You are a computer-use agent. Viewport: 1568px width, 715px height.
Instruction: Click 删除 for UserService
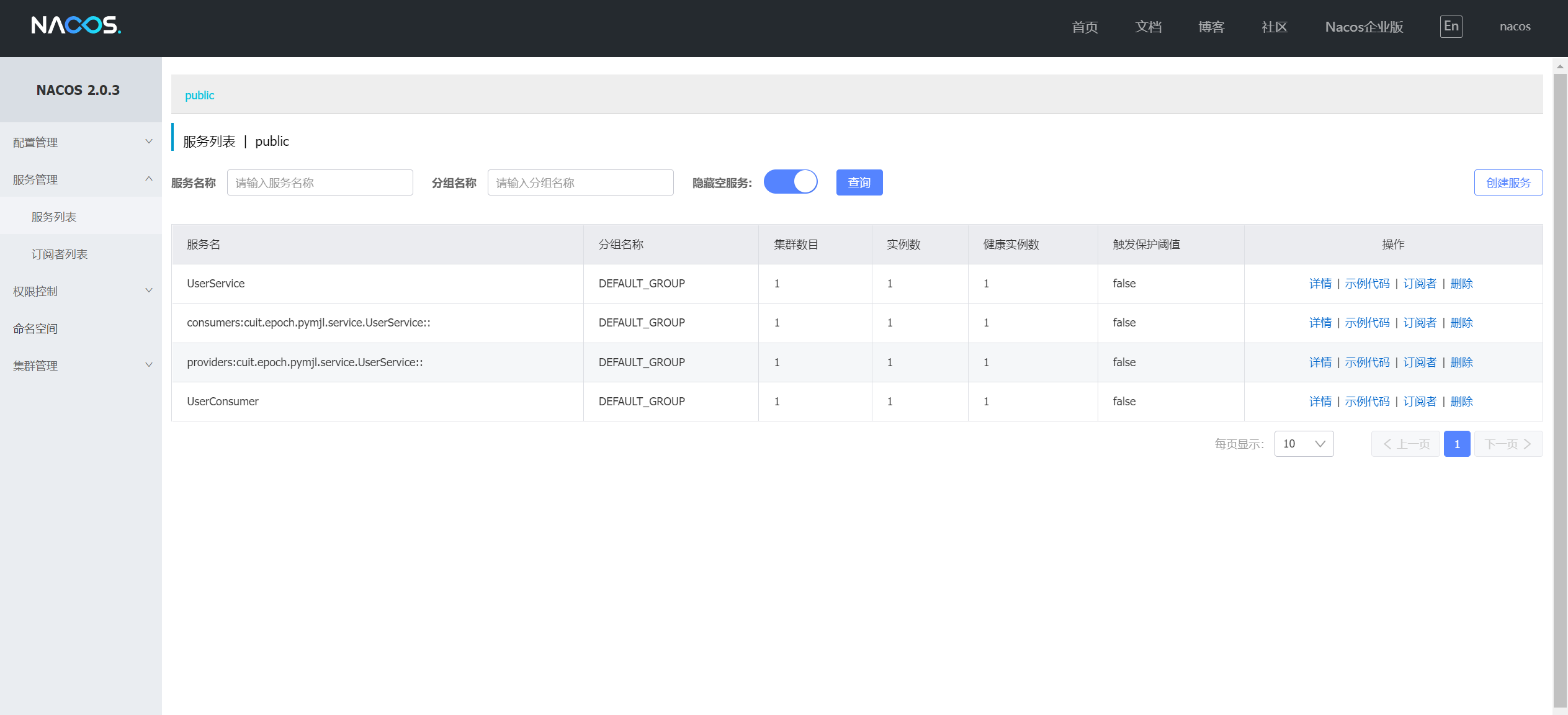click(x=1461, y=284)
